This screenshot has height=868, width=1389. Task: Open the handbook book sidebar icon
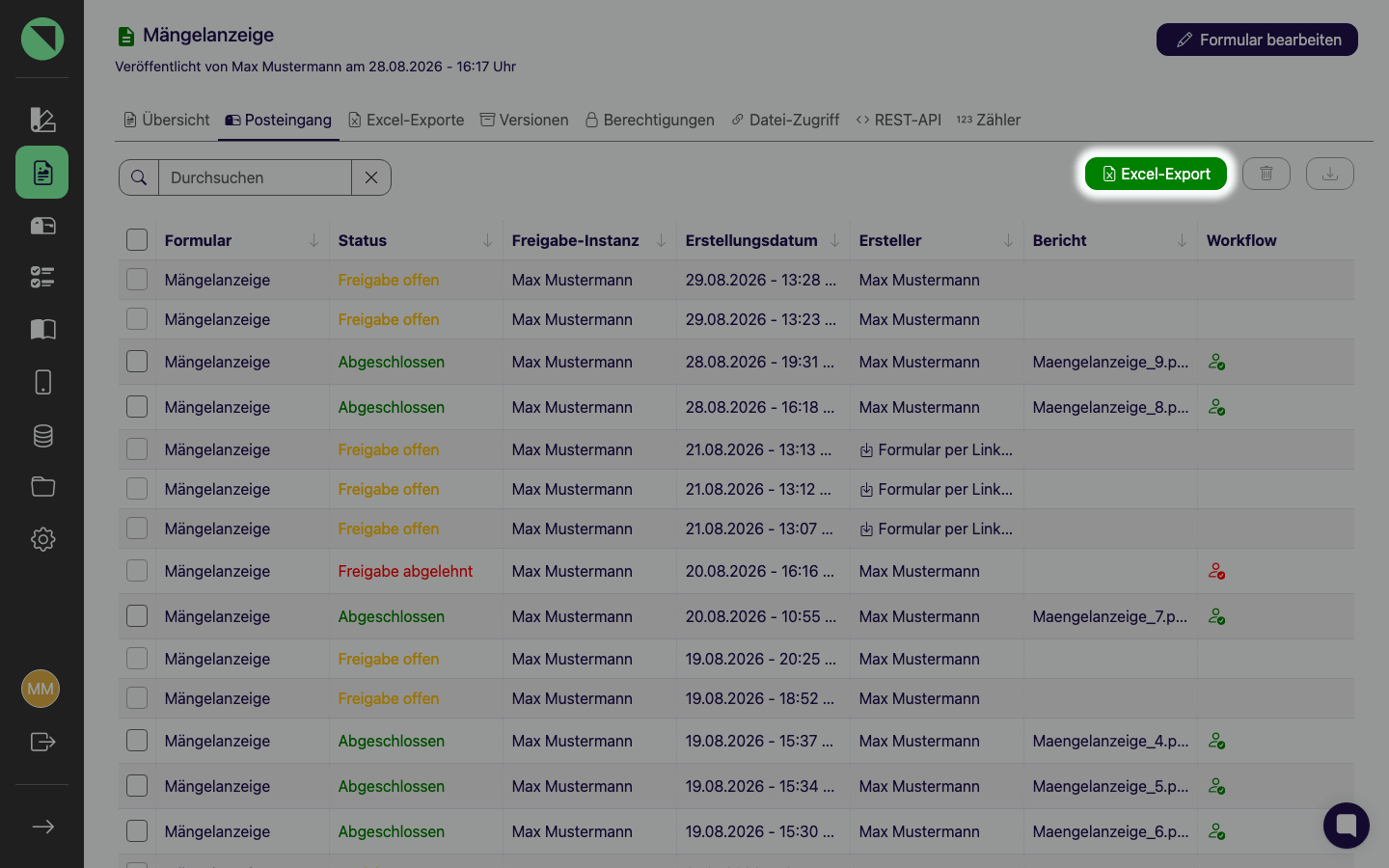tap(42, 330)
